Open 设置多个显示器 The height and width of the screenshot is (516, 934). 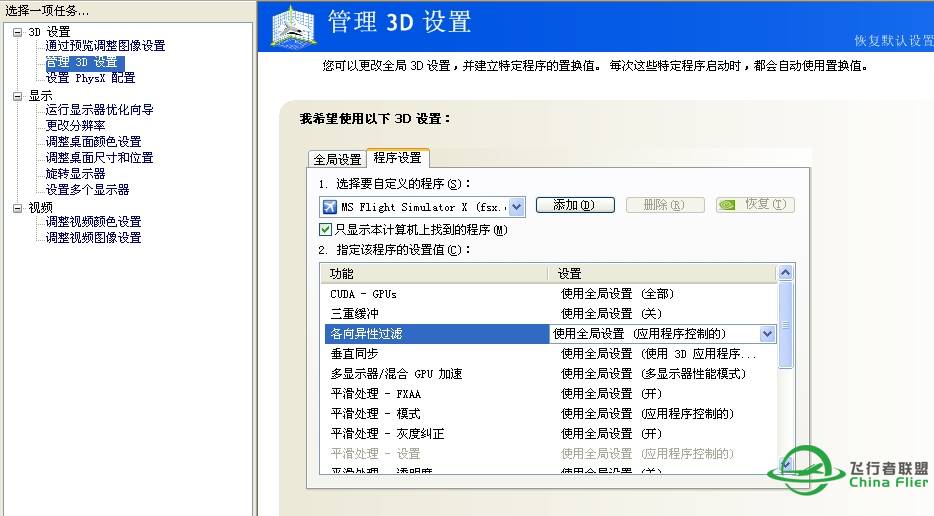click(88, 190)
